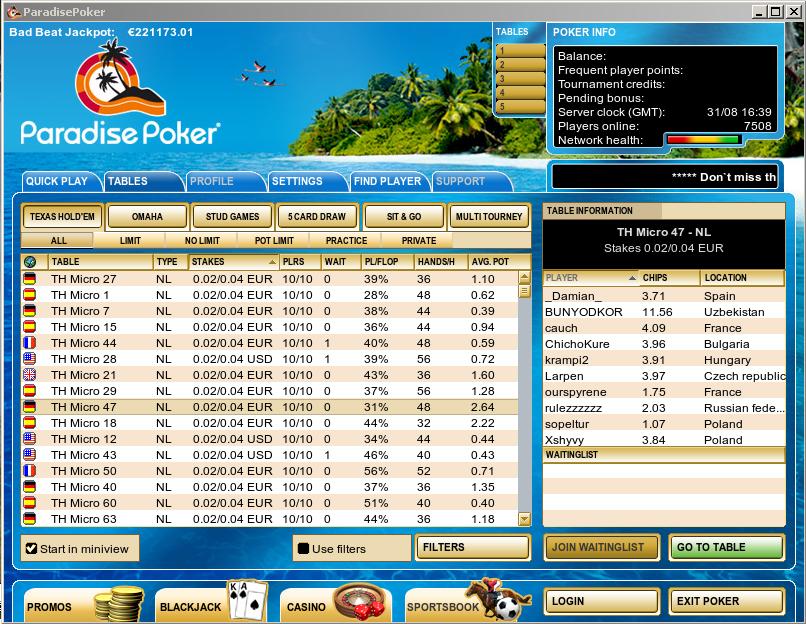The image size is (806, 624).
Task: Click the US flag beside TH Micro 28
Action: (x=30, y=358)
